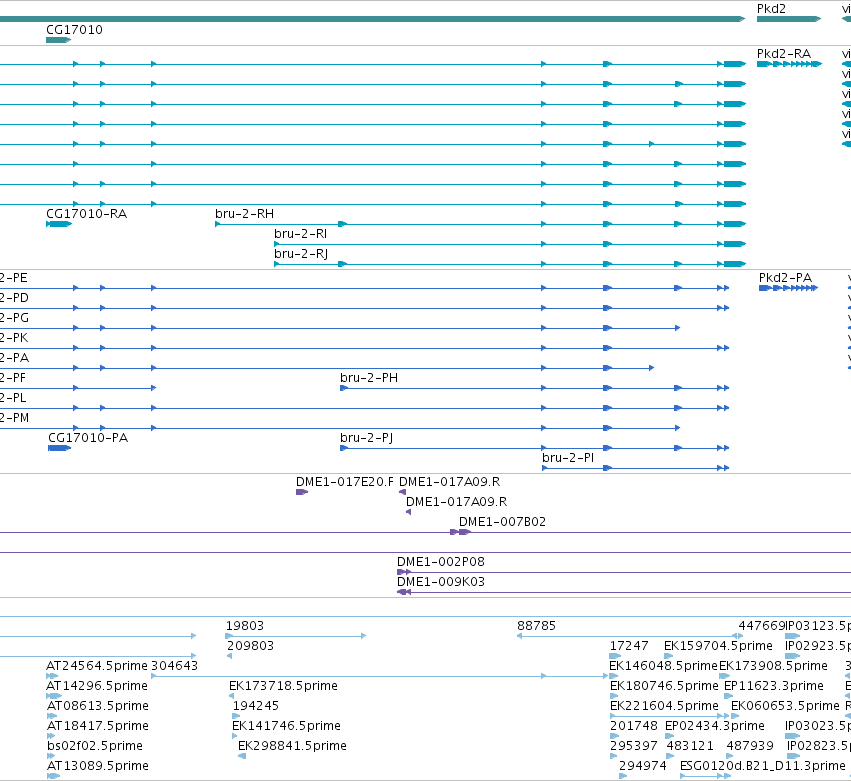The width and height of the screenshot is (851, 781).
Task: Click EST 17247
Action: (615, 656)
